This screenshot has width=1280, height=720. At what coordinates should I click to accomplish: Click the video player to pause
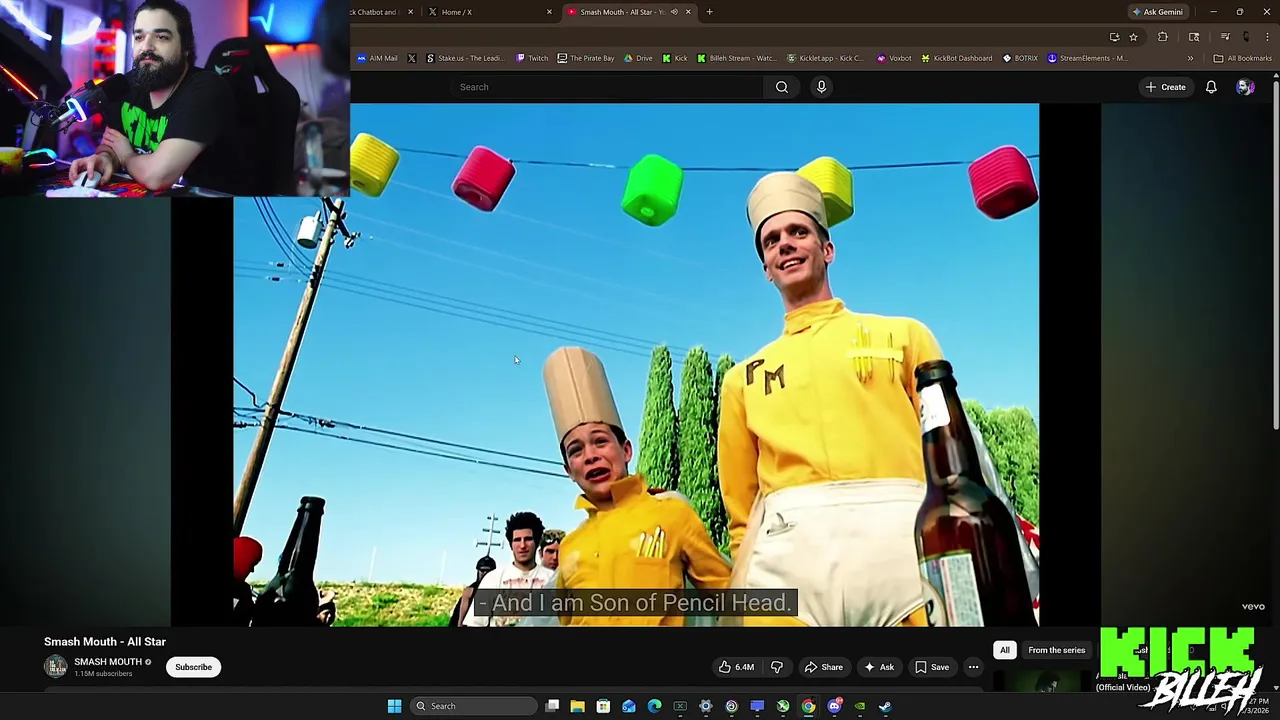click(x=636, y=365)
